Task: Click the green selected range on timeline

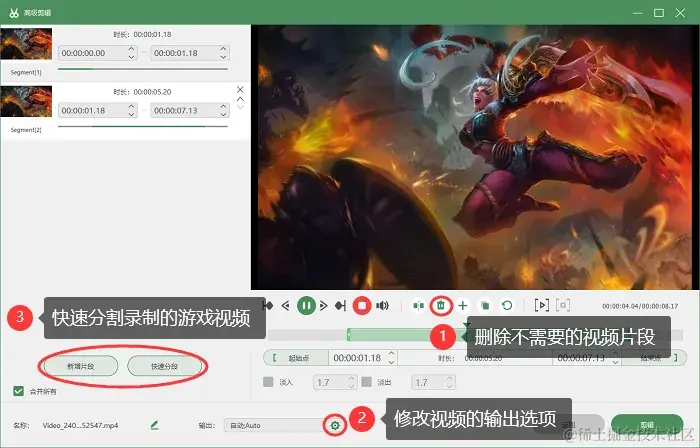Action: [388, 335]
